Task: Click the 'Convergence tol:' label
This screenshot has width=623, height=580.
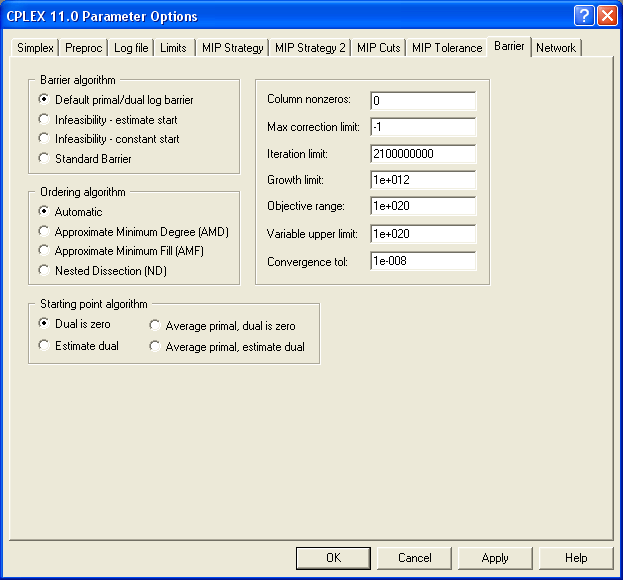Action: click(308, 262)
